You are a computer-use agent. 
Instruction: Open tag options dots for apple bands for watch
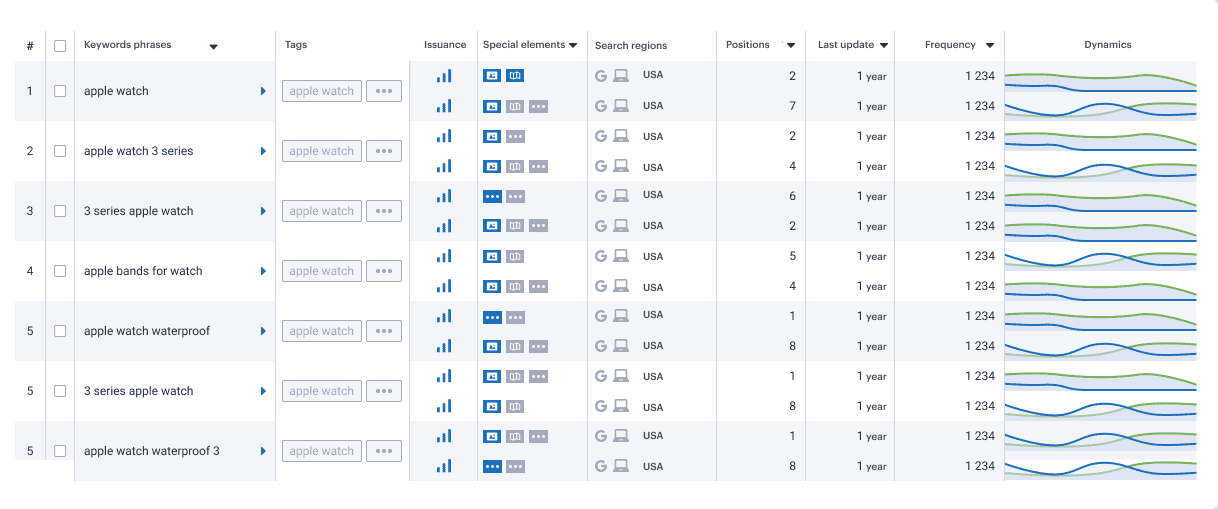(x=384, y=271)
